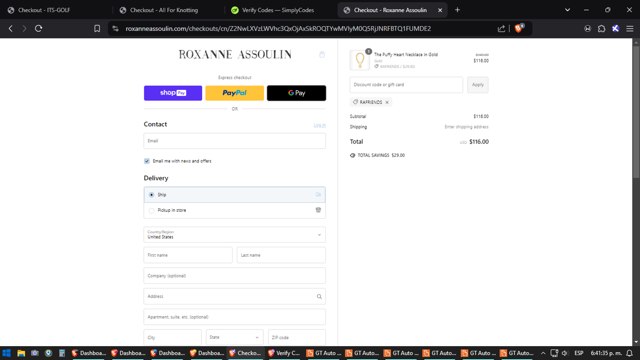Close the Roxanne Assoulin checkout tab
This screenshot has height=360, width=640.
coord(440,10)
